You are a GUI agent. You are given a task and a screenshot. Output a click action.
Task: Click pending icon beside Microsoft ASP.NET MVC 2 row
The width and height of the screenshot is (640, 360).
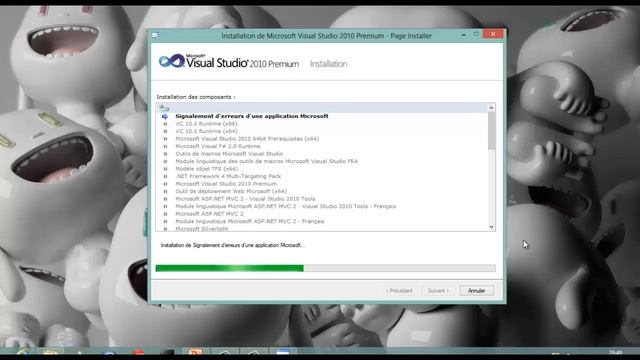click(x=165, y=214)
